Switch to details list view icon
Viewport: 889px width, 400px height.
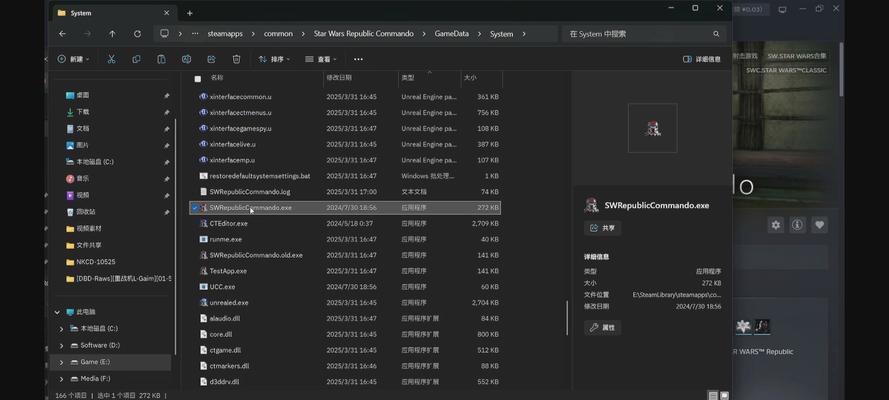point(712,395)
